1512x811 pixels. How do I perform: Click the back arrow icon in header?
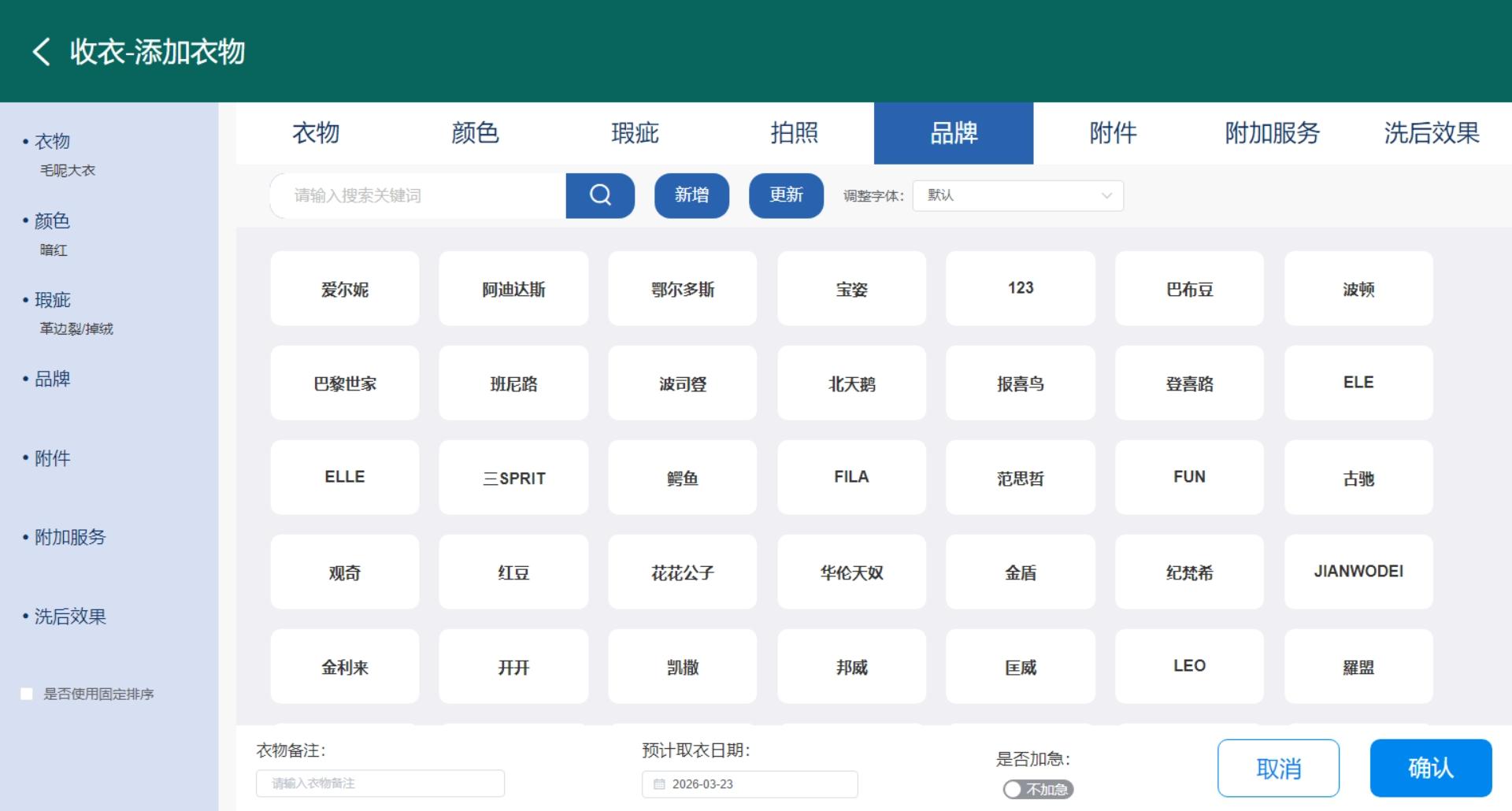click(42, 52)
